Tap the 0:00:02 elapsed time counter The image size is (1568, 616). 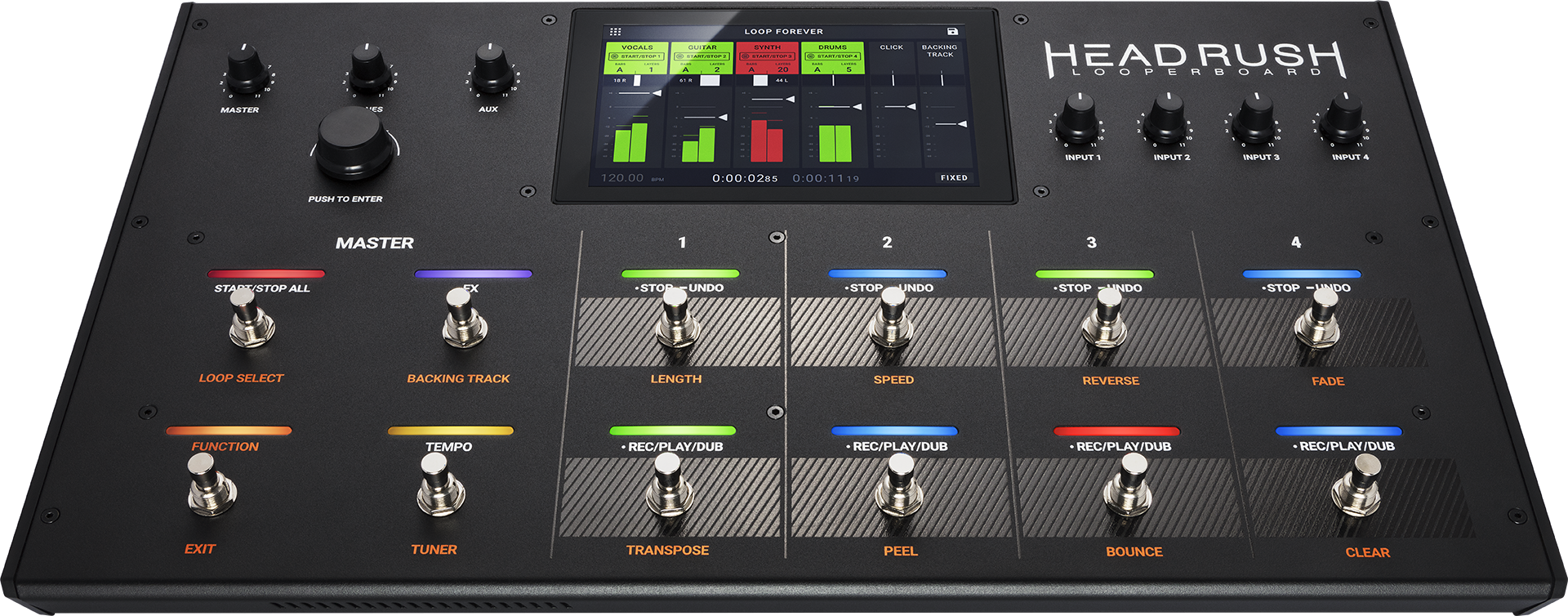[745, 177]
